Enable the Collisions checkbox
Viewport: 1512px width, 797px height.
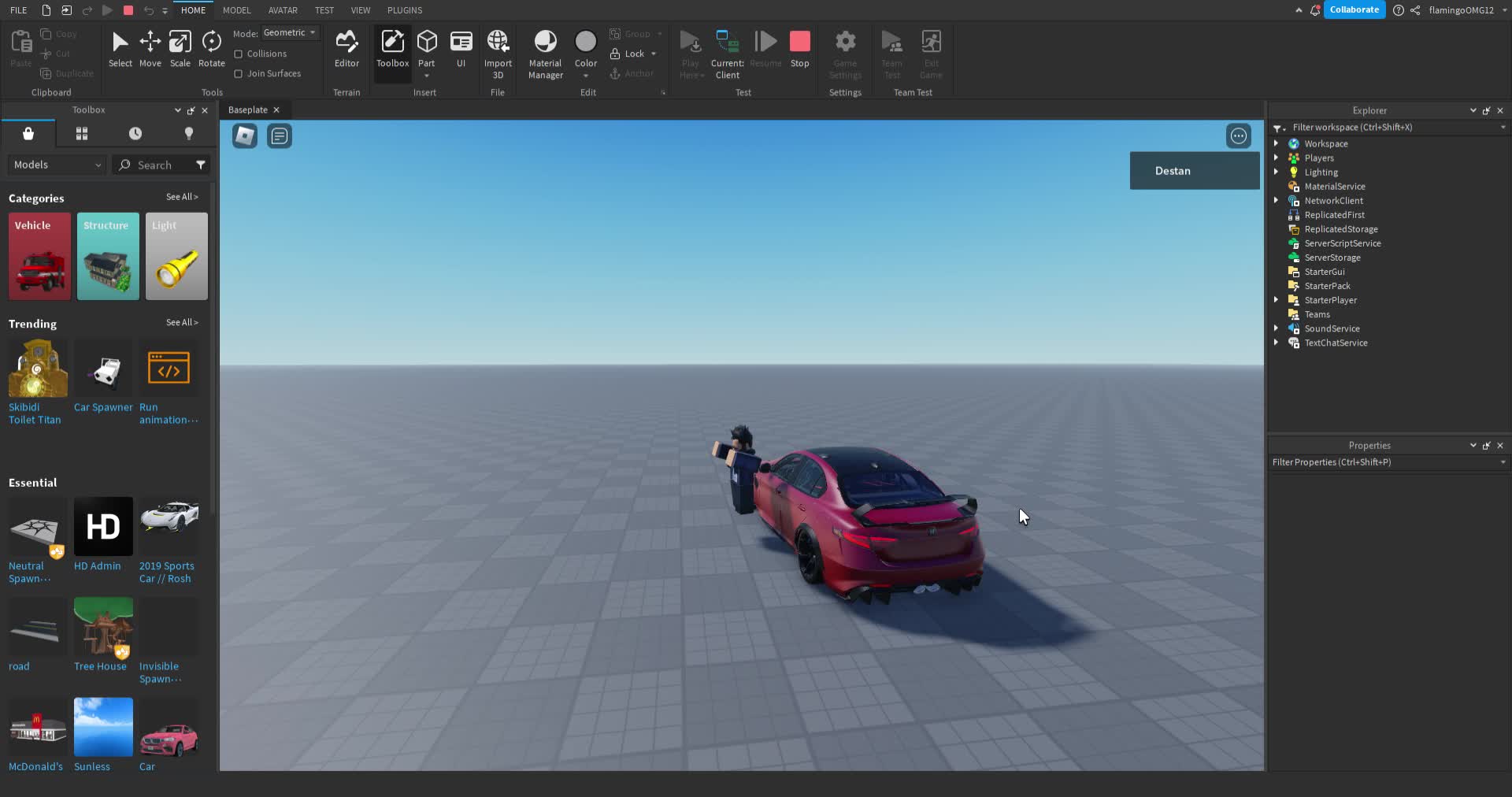[x=240, y=53]
